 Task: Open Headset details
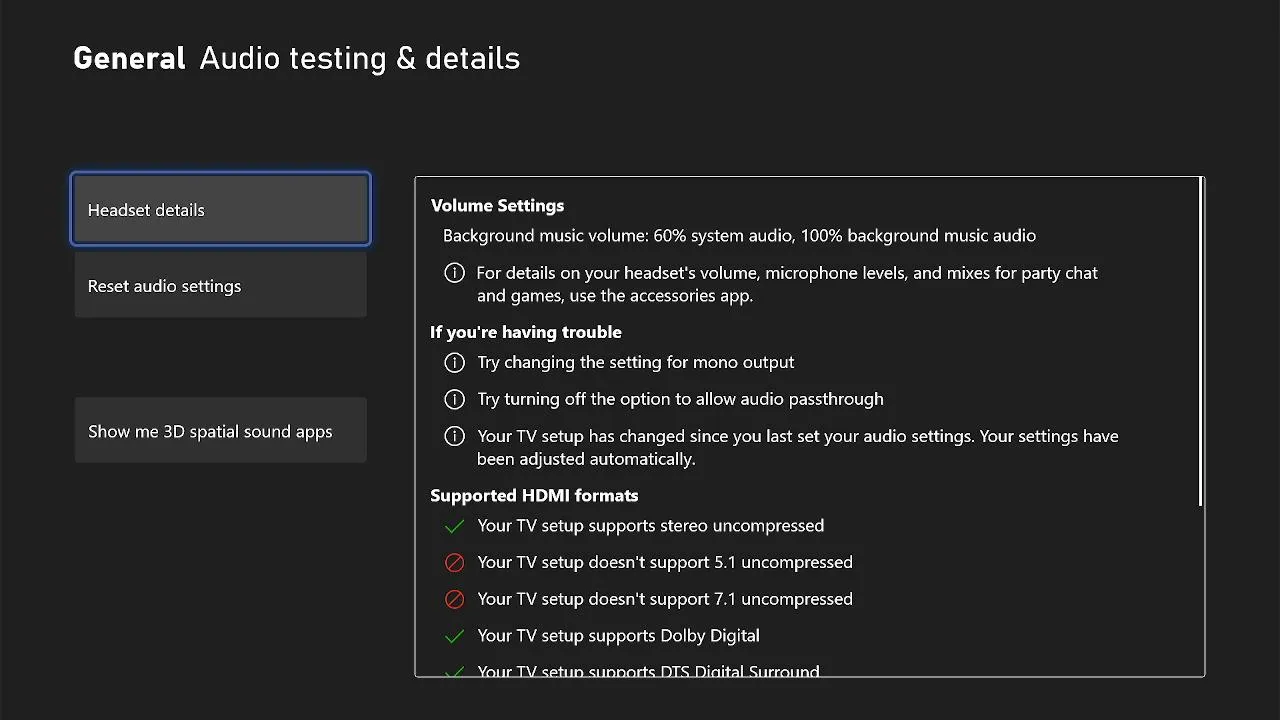pos(220,210)
